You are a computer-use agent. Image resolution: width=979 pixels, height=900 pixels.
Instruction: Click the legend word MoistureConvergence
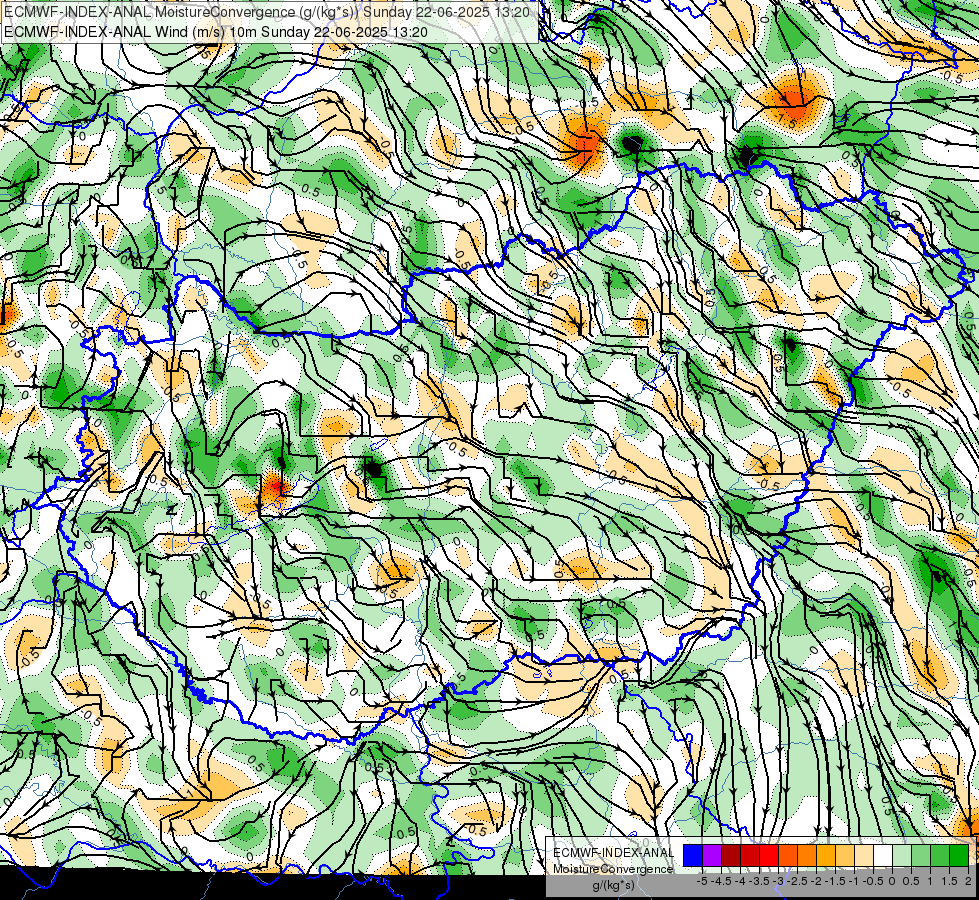pos(613,869)
